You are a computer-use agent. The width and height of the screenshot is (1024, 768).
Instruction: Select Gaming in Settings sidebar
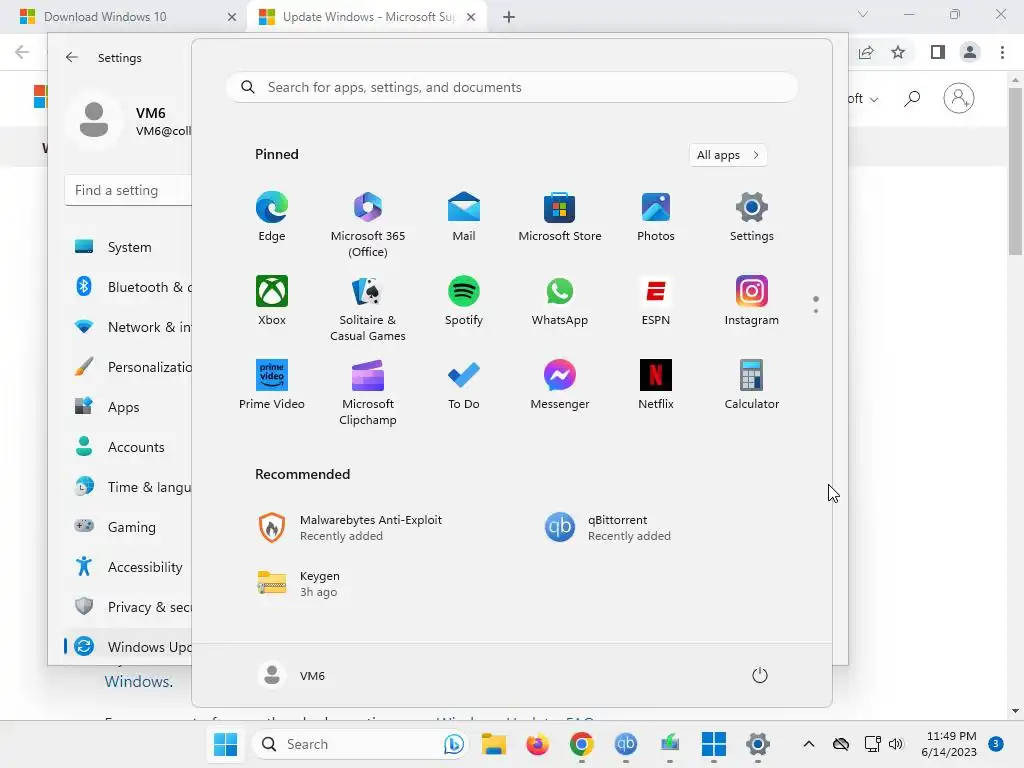[x=129, y=526]
